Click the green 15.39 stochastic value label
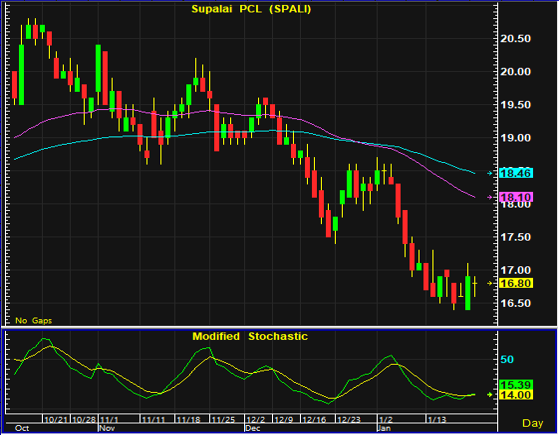The height and width of the screenshot is (435, 559). (x=516, y=385)
